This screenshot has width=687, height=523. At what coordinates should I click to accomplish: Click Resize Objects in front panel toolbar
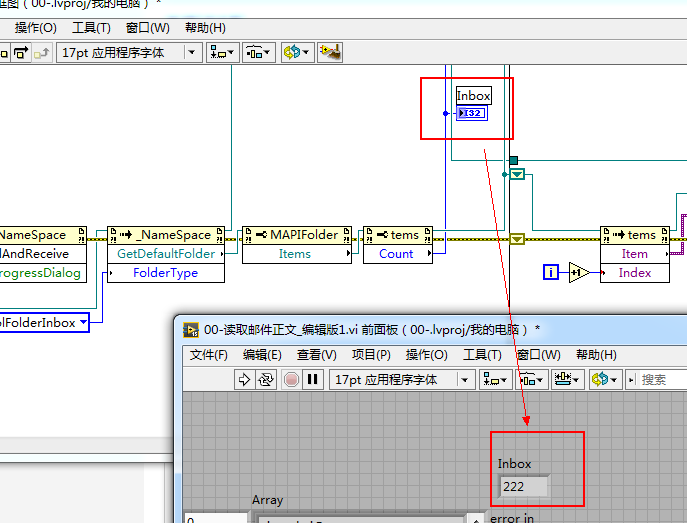click(567, 379)
